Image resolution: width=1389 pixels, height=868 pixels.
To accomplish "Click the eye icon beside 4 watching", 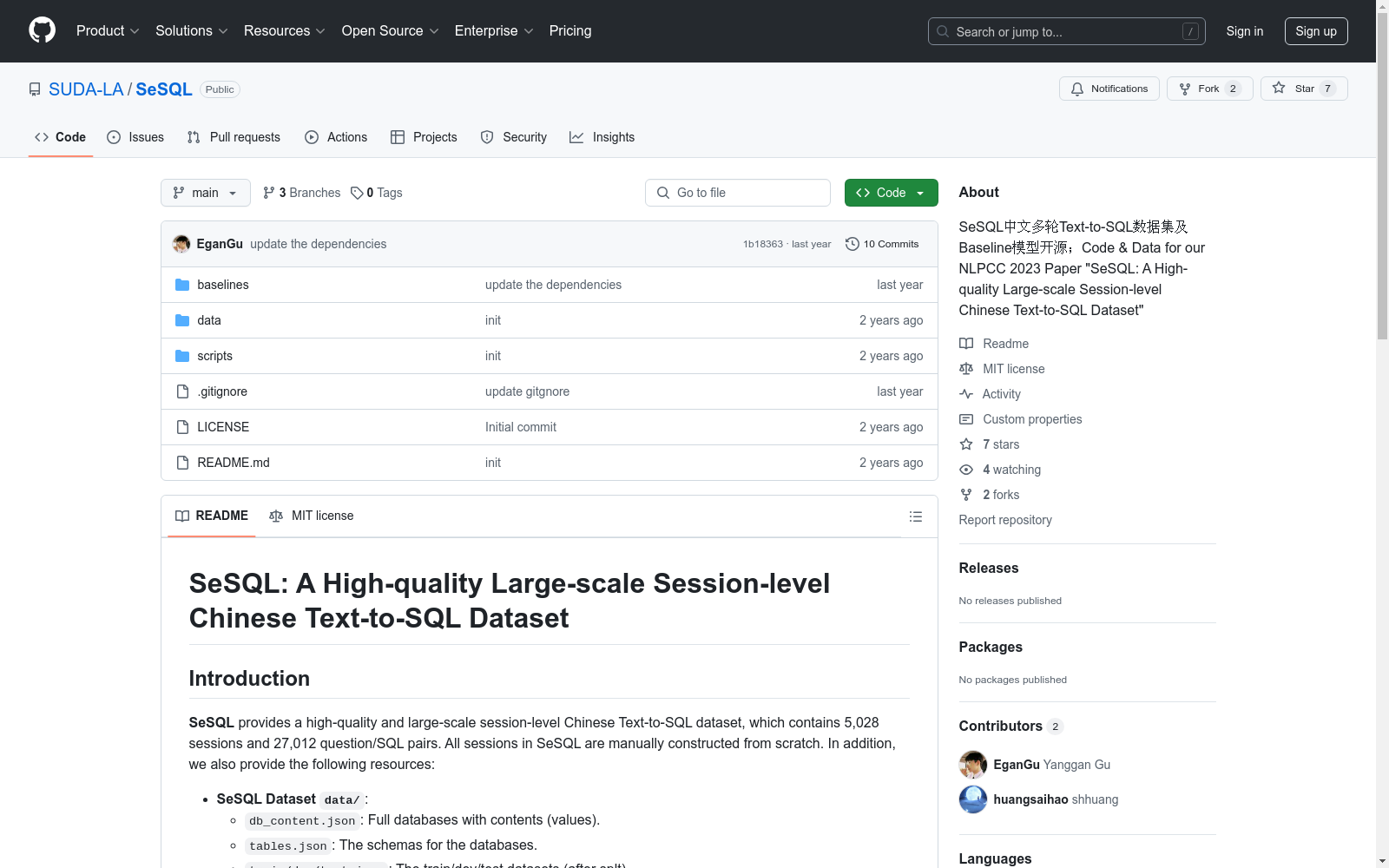I will [x=966, y=470].
